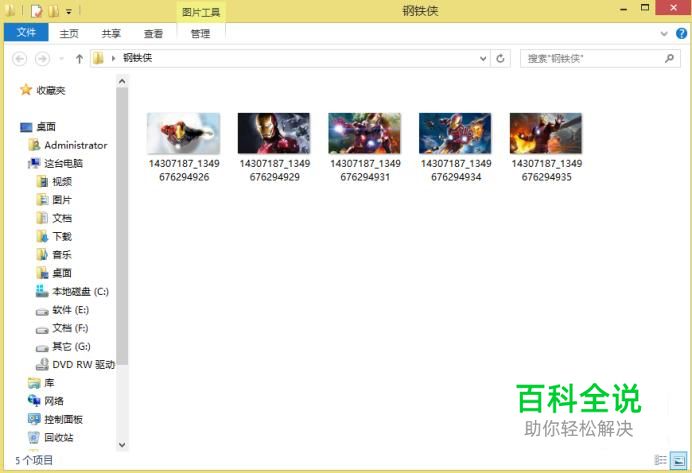Open 桌面 under 这台电脑
The width and height of the screenshot is (692, 473).
coord(62,273)
